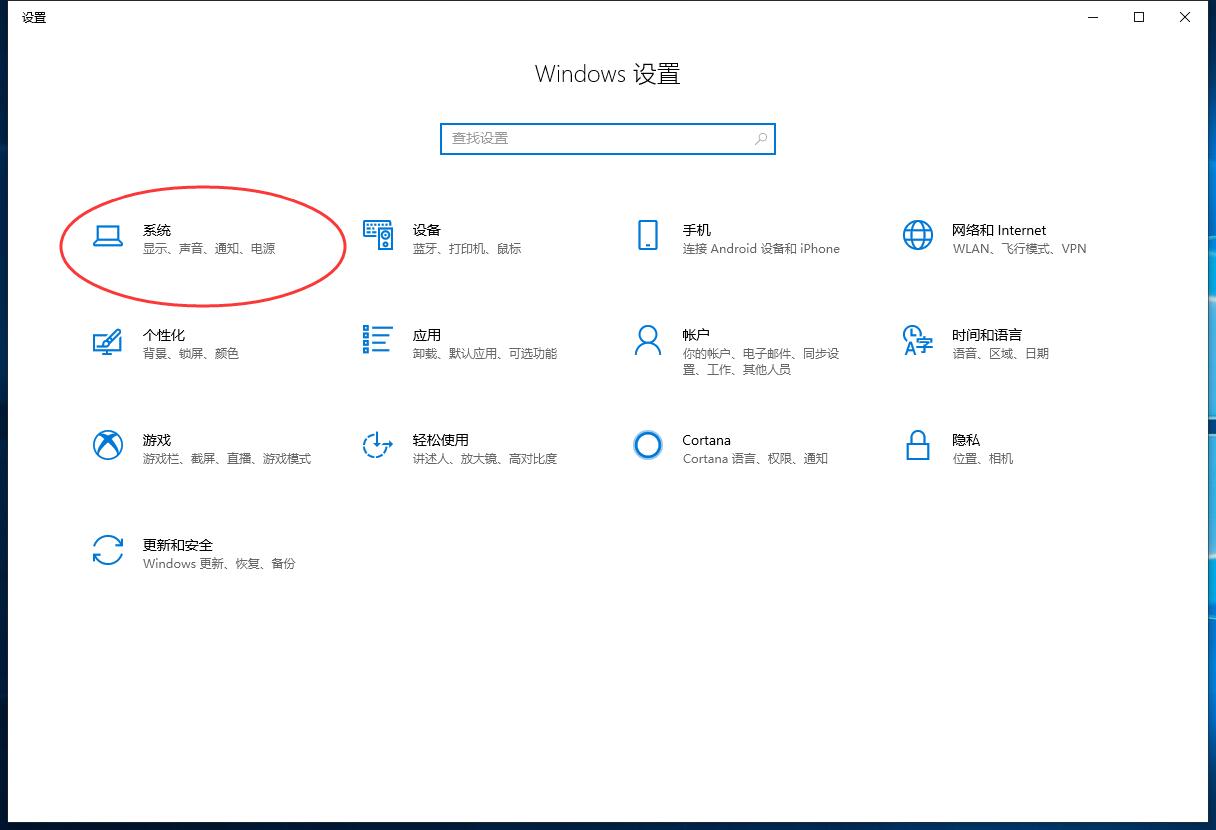Image resolution: width=1216 pixels, height=830 pixels.
Task: Open the 系统 settings title
Action: click(x=157, y=230)
